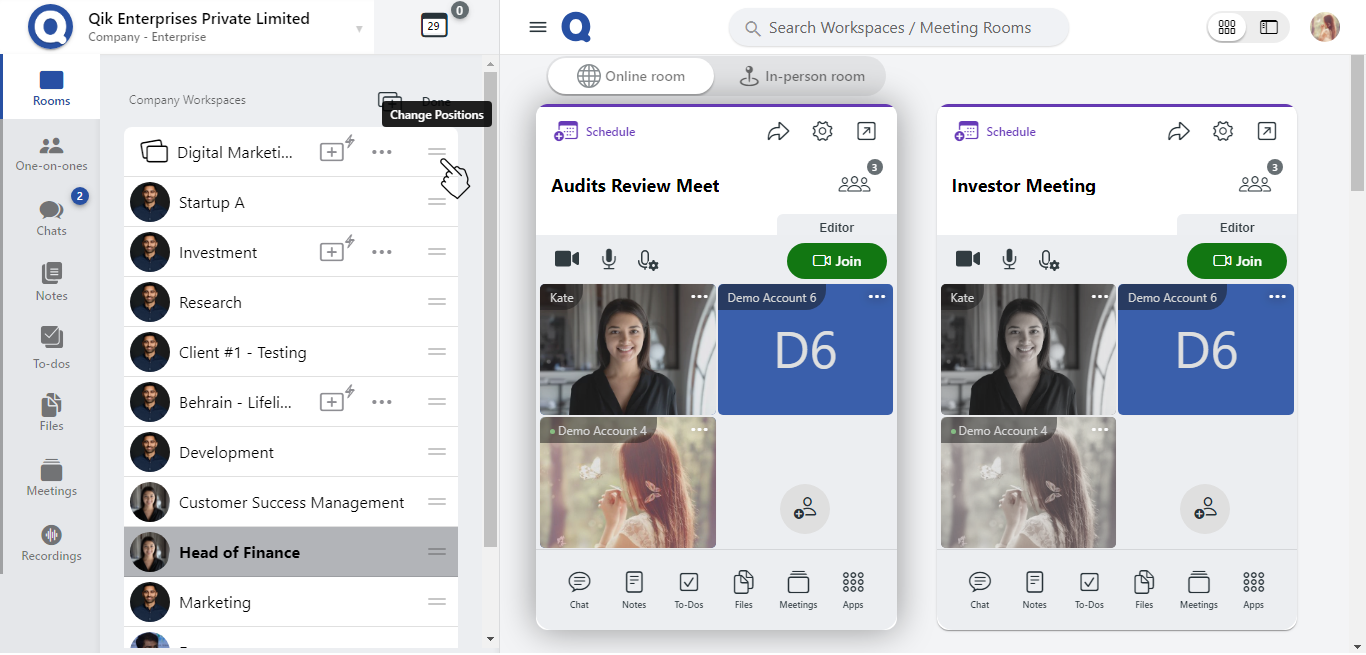Join the Audits Review Meet
The height and width of the screenshot is (655, 1366).
tap(836, 261)
